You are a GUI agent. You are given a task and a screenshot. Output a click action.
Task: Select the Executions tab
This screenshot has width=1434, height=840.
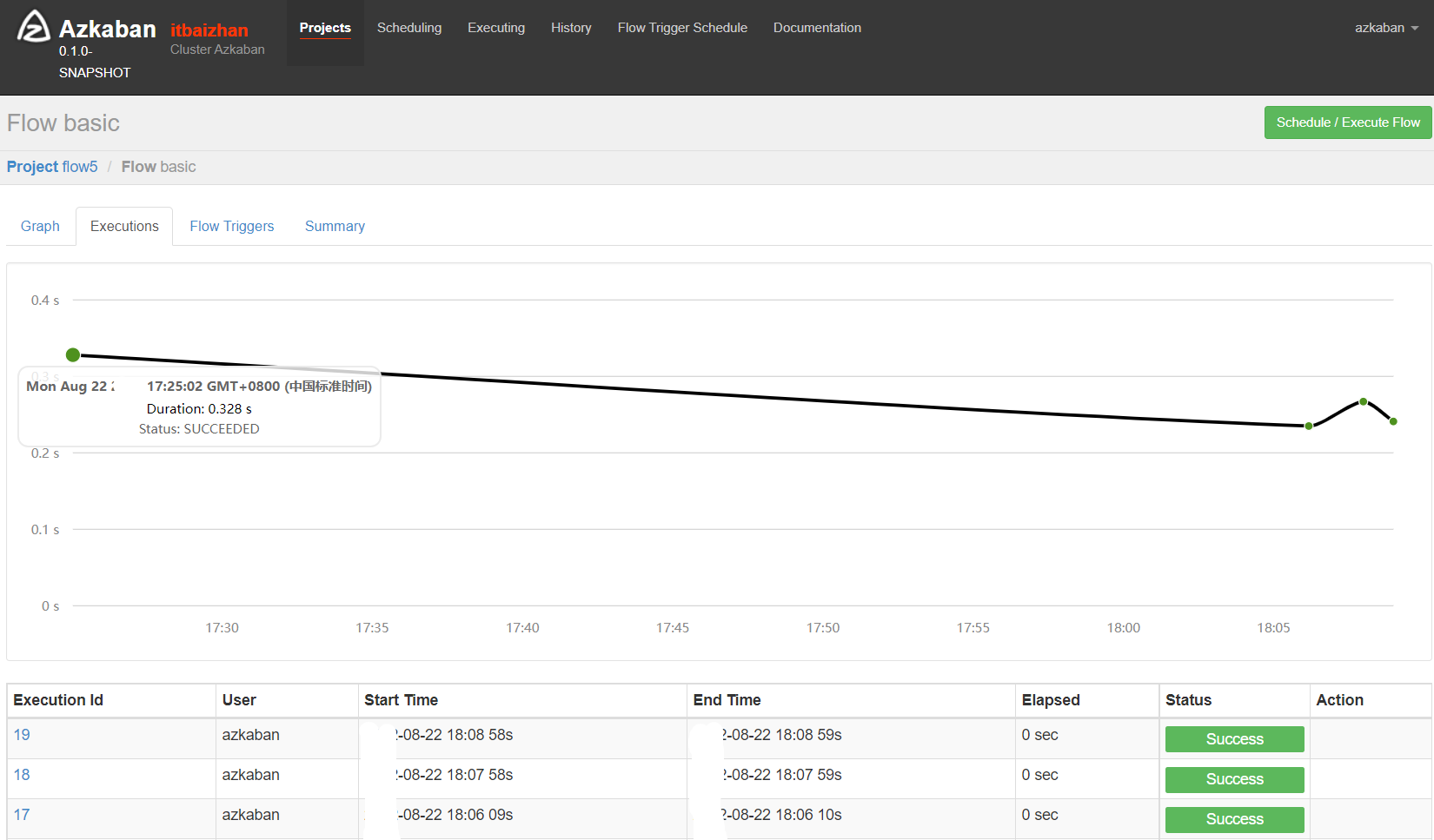(x=124, y=226)
